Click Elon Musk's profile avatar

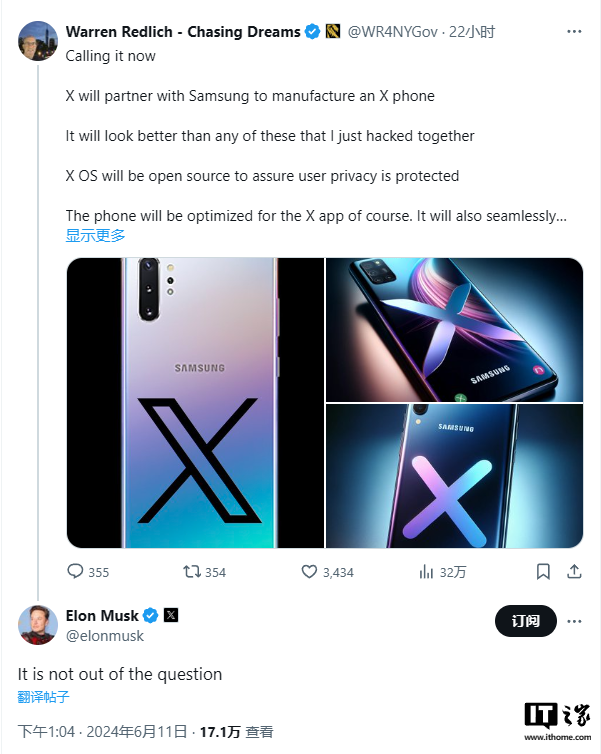pos(38,625)
